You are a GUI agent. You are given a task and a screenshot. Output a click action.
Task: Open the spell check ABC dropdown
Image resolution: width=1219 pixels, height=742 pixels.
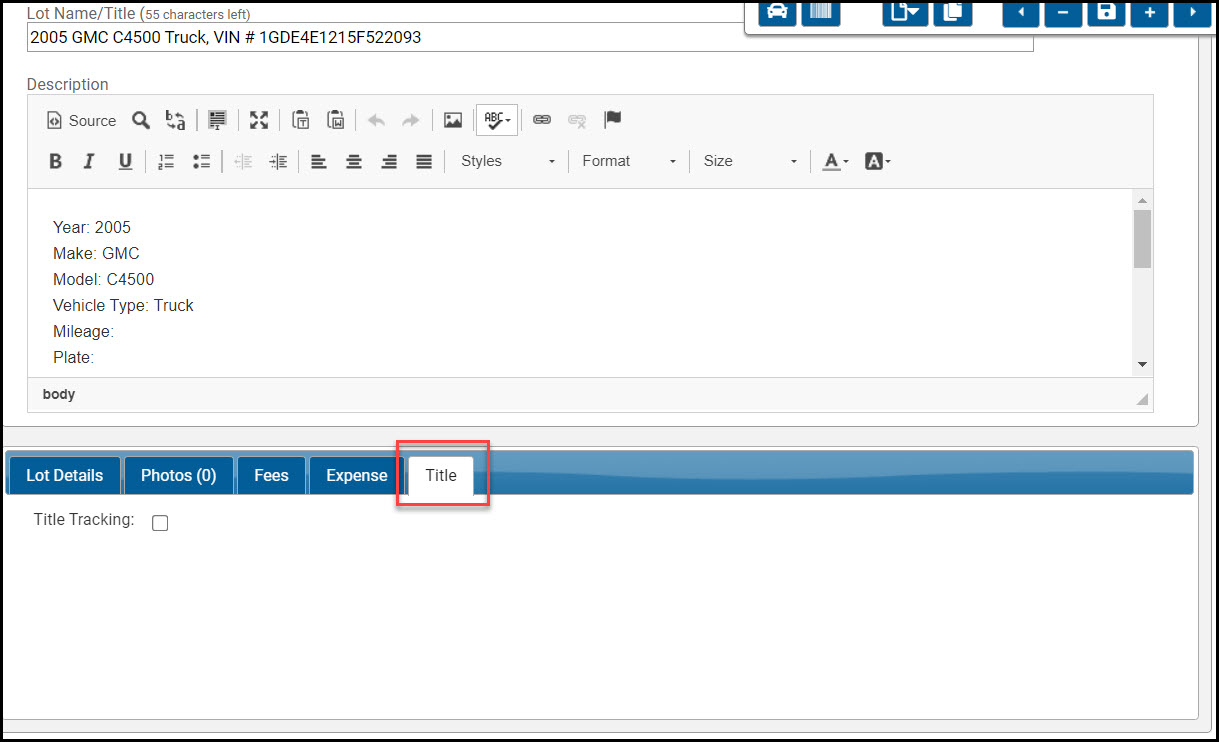pos(497,120)
